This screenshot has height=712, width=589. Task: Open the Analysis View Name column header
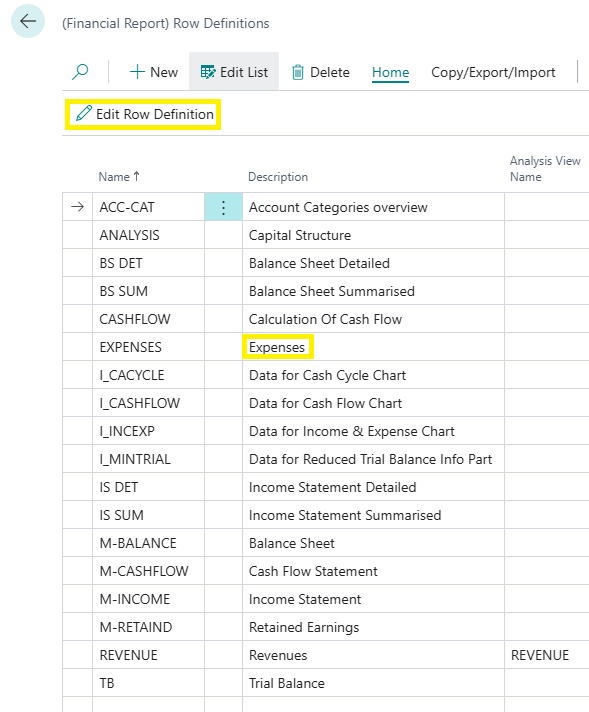click(x=544, y=169)
